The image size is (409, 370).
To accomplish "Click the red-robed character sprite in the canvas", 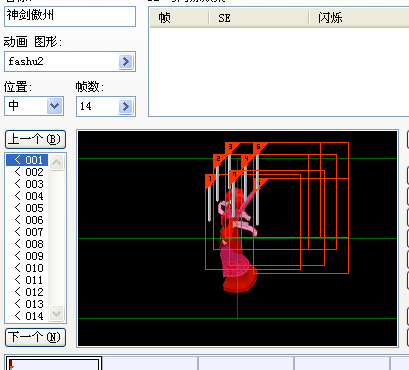I will point(239,240).
